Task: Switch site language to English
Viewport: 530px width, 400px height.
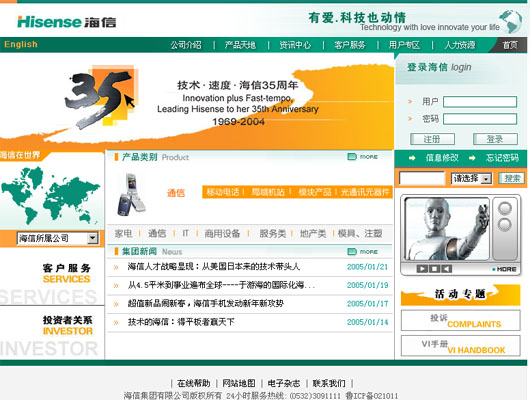Action: 21,44
